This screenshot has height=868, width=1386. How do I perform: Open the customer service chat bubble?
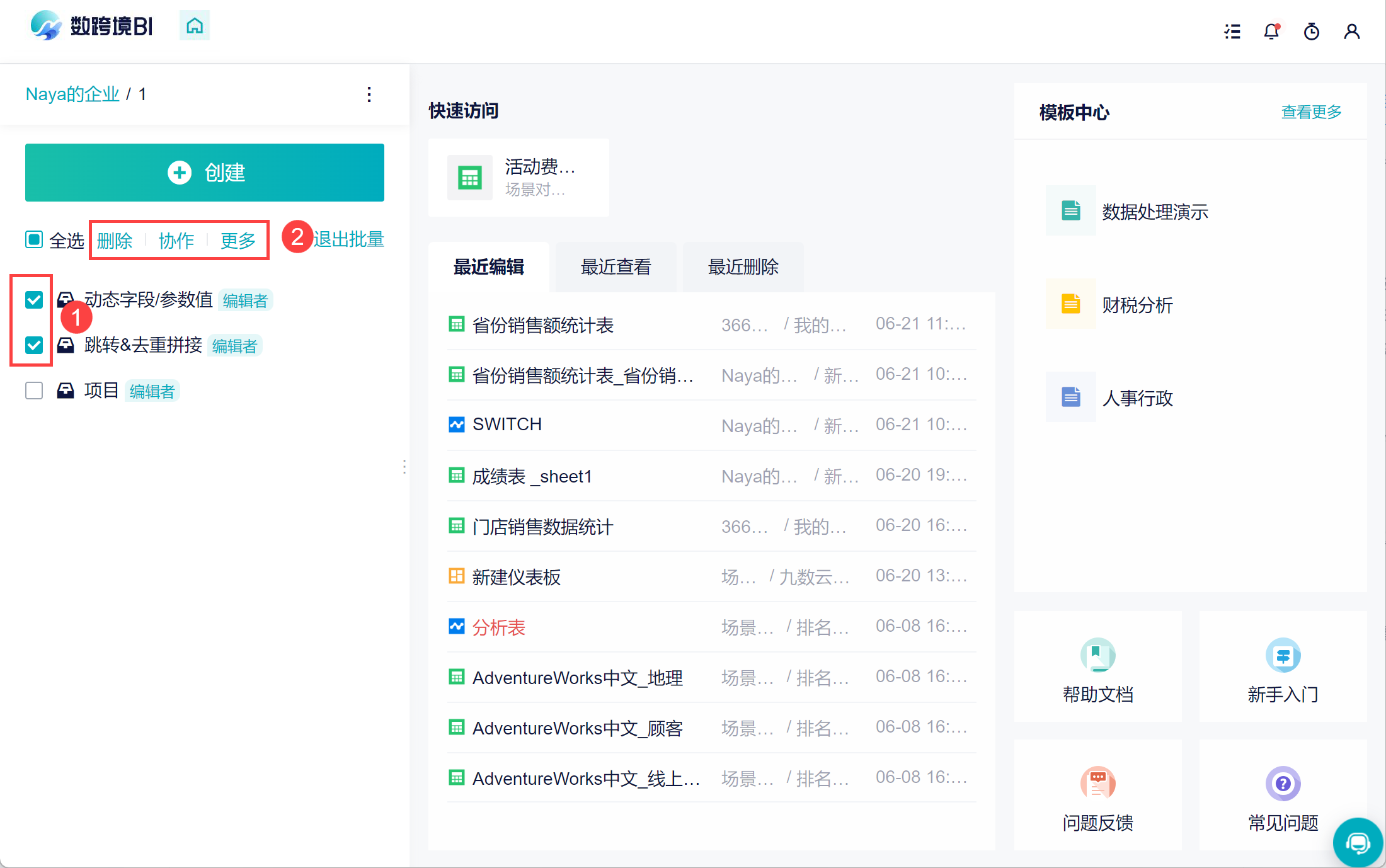pos(1358,842)
